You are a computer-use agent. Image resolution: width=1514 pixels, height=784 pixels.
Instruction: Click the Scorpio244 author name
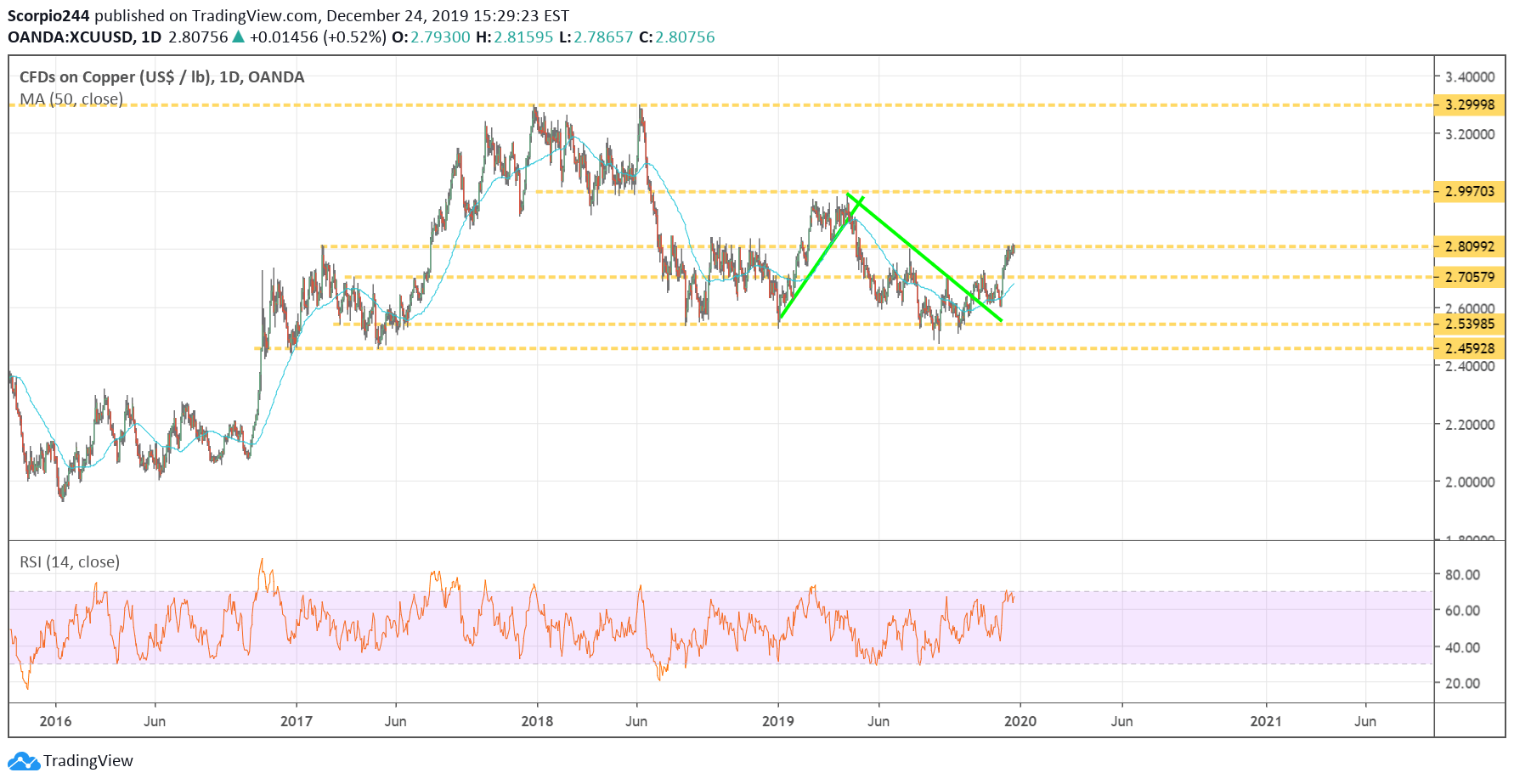pos(48,16)
